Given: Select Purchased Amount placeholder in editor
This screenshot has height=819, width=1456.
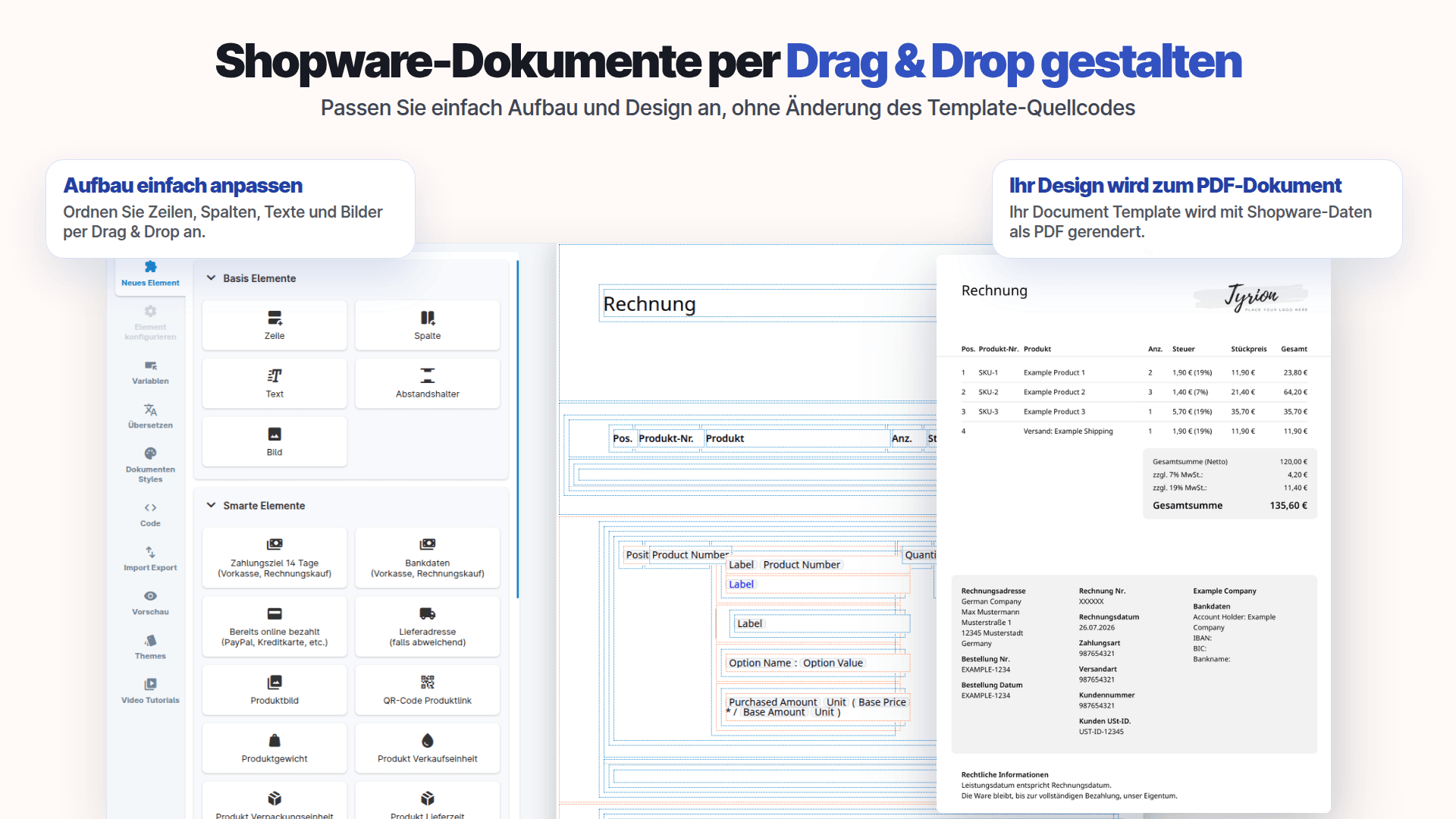Looking at the screenshot, I should coord(773,702).
